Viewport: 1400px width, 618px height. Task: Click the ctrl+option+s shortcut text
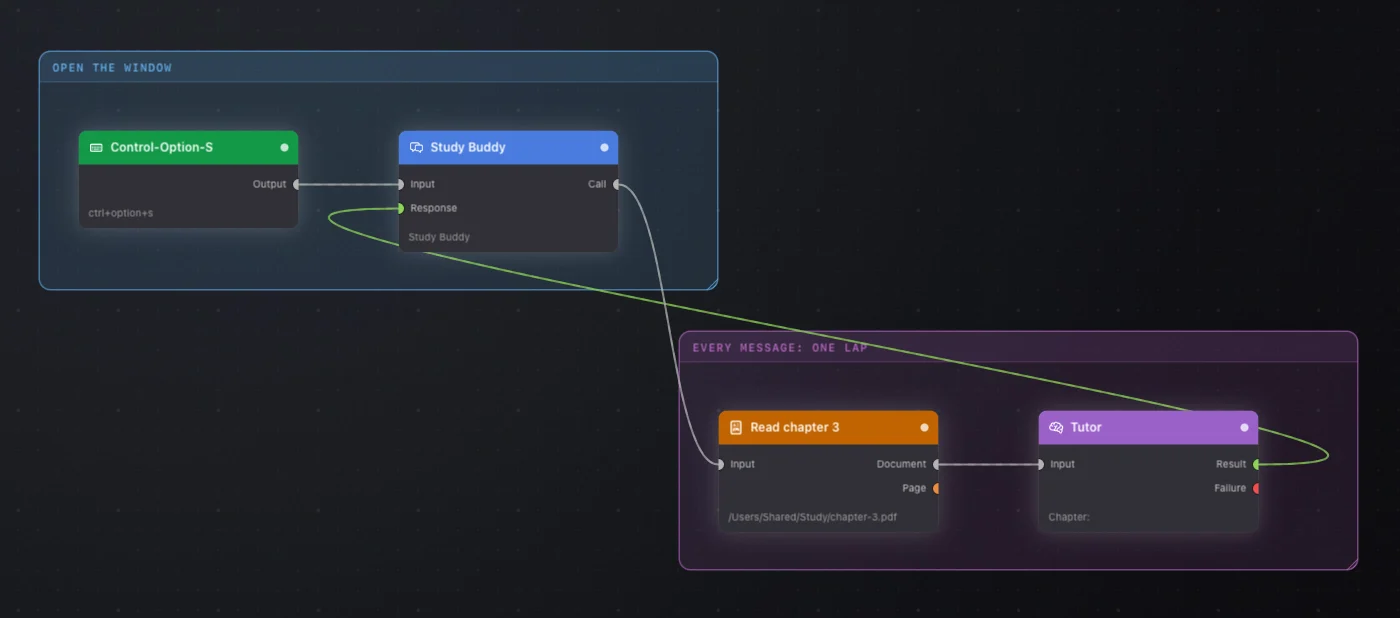[x=121, y=213]
